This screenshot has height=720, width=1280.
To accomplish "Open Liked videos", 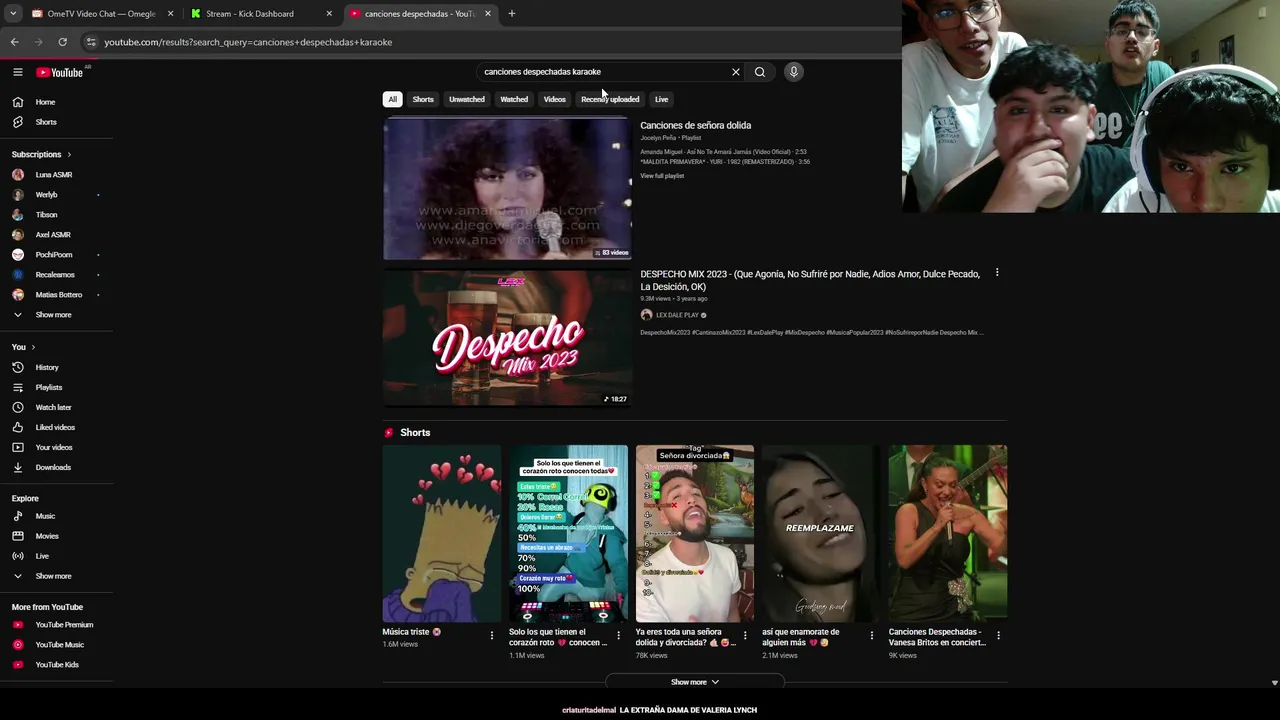I will point(55,427).
